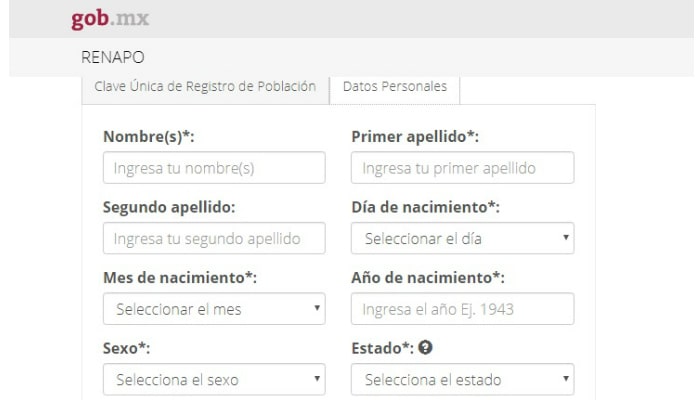Click the 'Ingresa tu primer apellido' input
Screen dimensions: 700x400
pos(462,168)
